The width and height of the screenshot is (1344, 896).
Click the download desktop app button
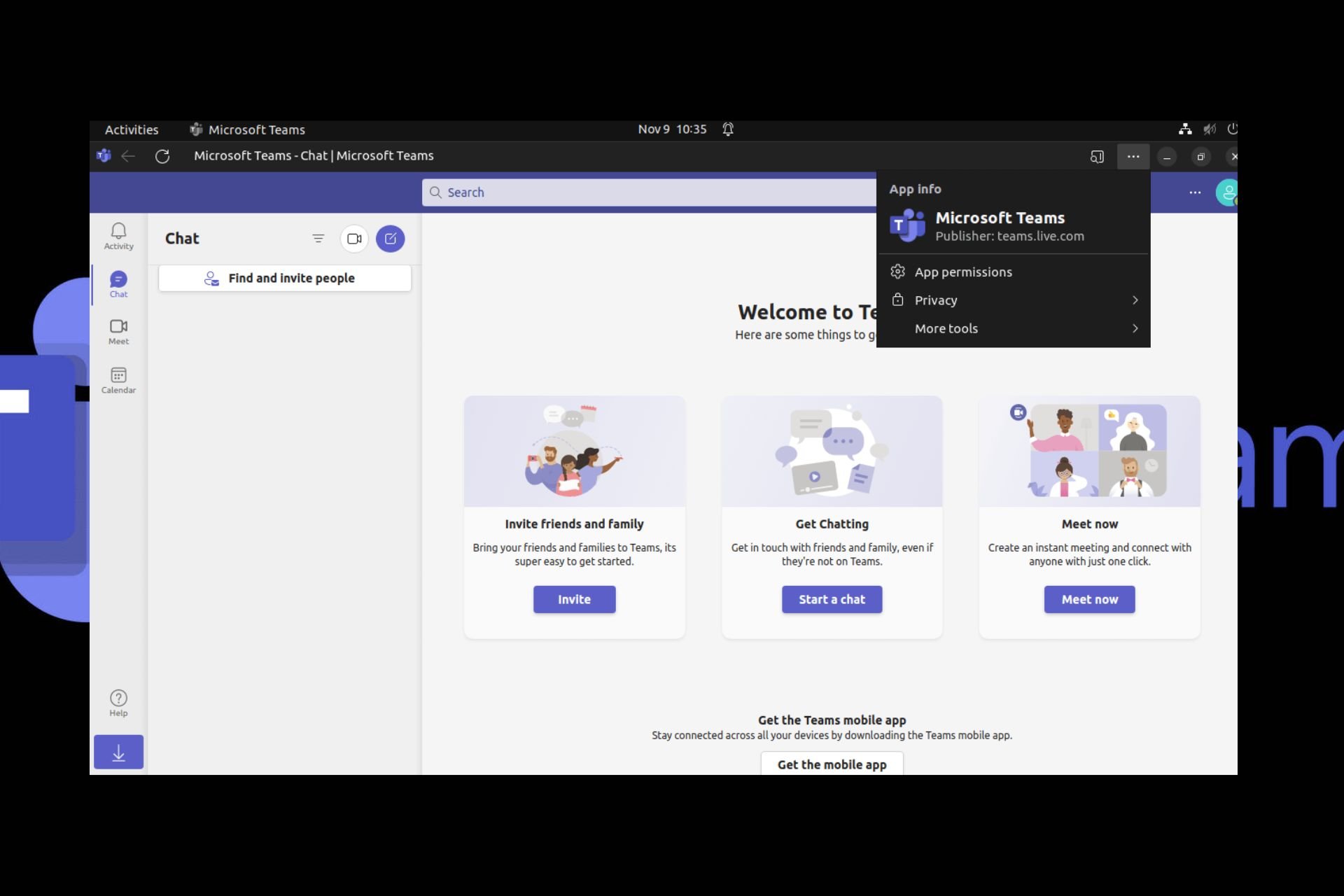coord(118,752)
